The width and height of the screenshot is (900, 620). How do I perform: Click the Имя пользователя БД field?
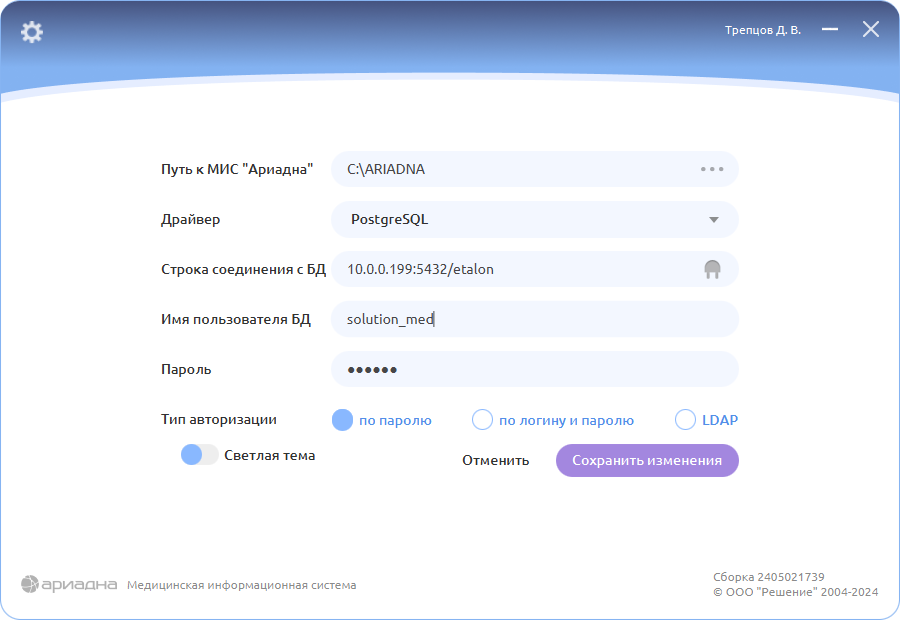534,319
